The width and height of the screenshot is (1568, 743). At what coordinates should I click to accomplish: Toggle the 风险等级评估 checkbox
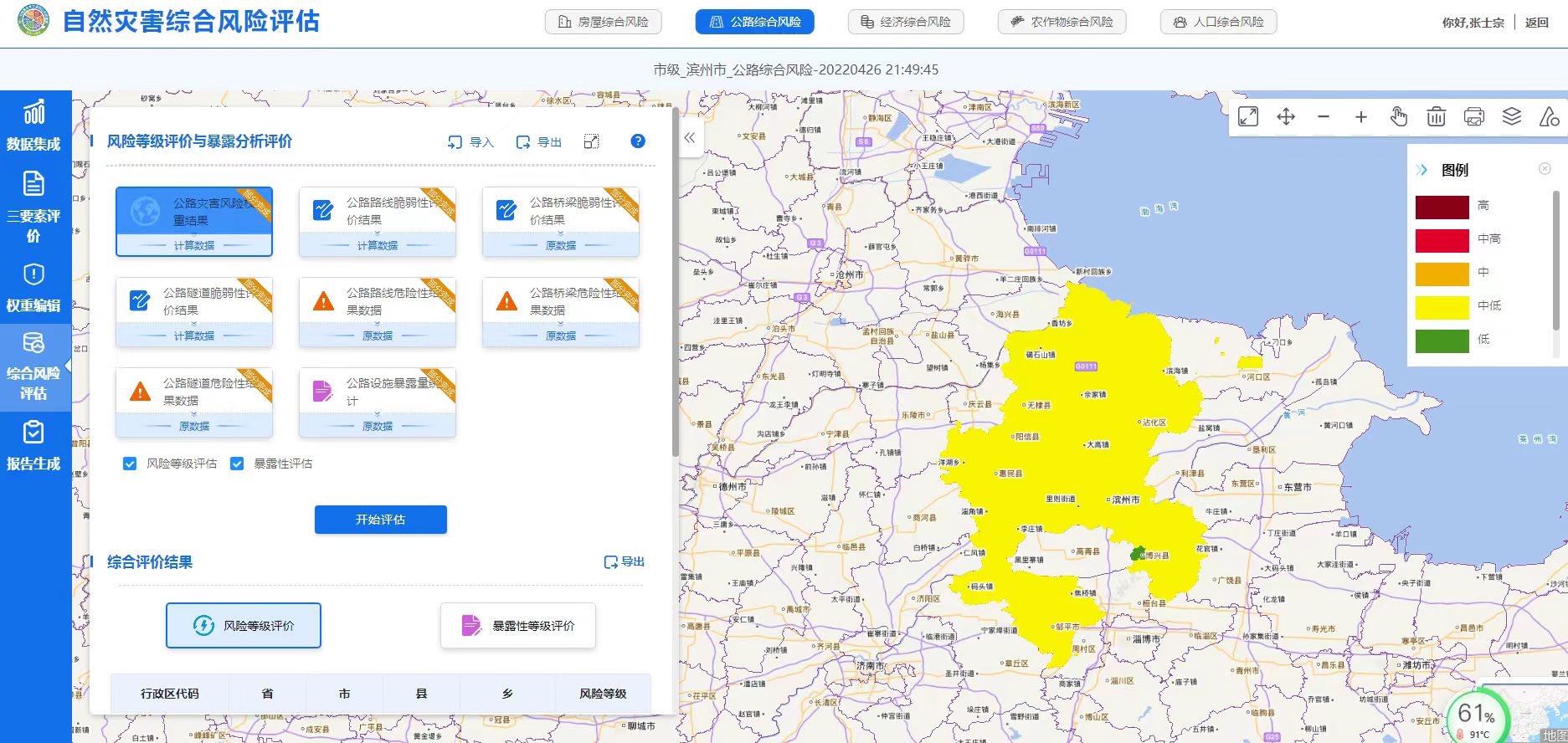(130, 464)
